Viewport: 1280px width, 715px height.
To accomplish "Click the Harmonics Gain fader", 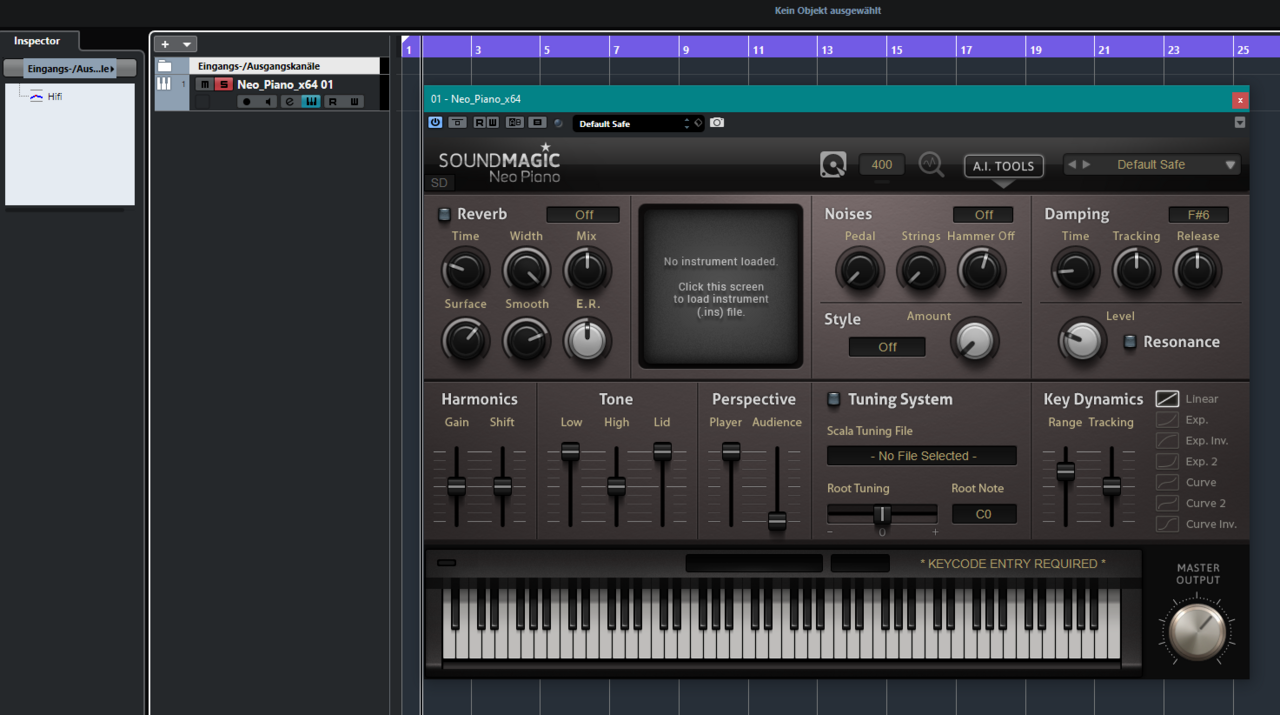I will tap(456, 486).
